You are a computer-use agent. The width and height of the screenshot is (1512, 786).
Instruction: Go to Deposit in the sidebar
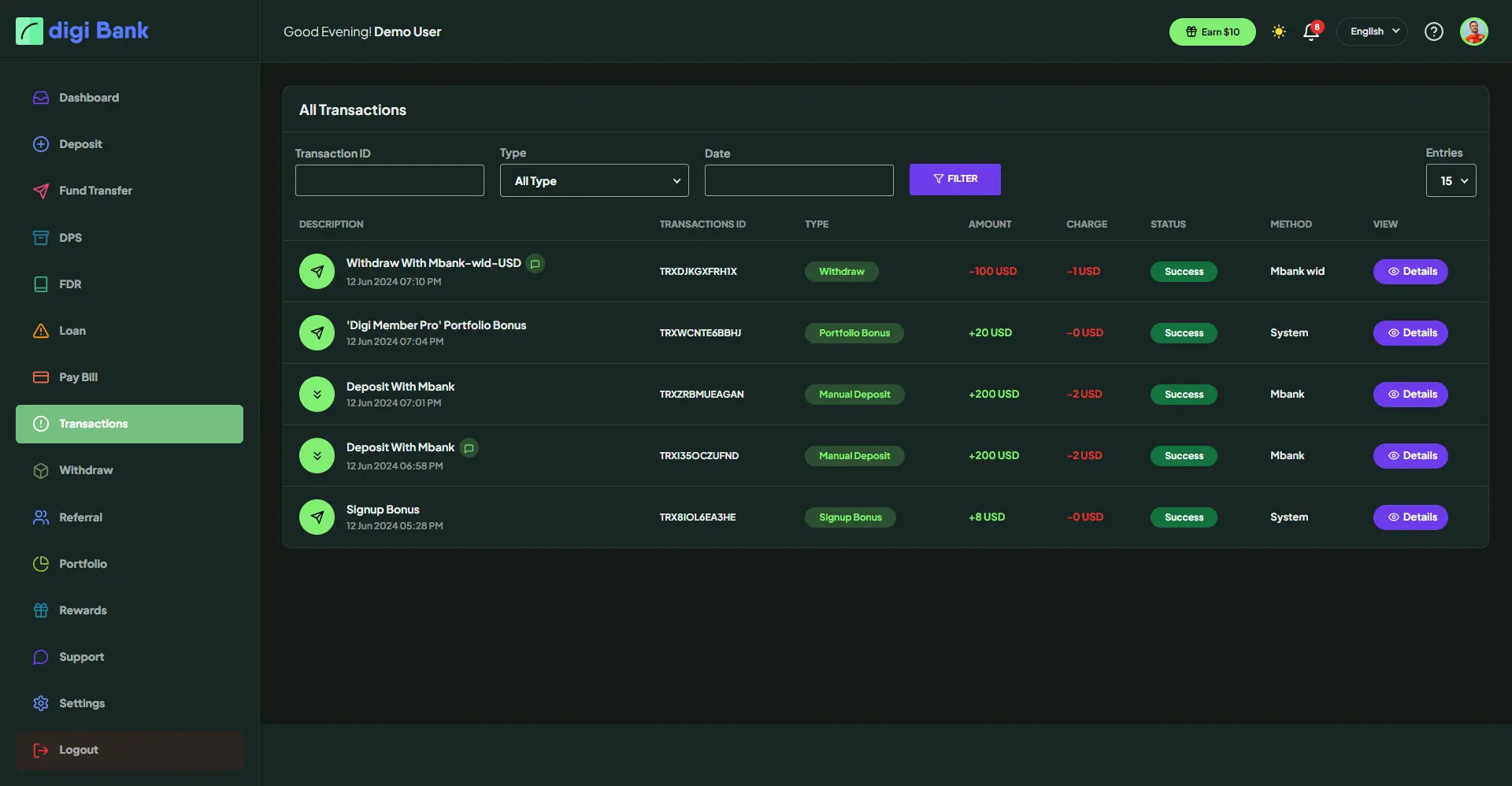pyautogui.click(x=129, y=144)
